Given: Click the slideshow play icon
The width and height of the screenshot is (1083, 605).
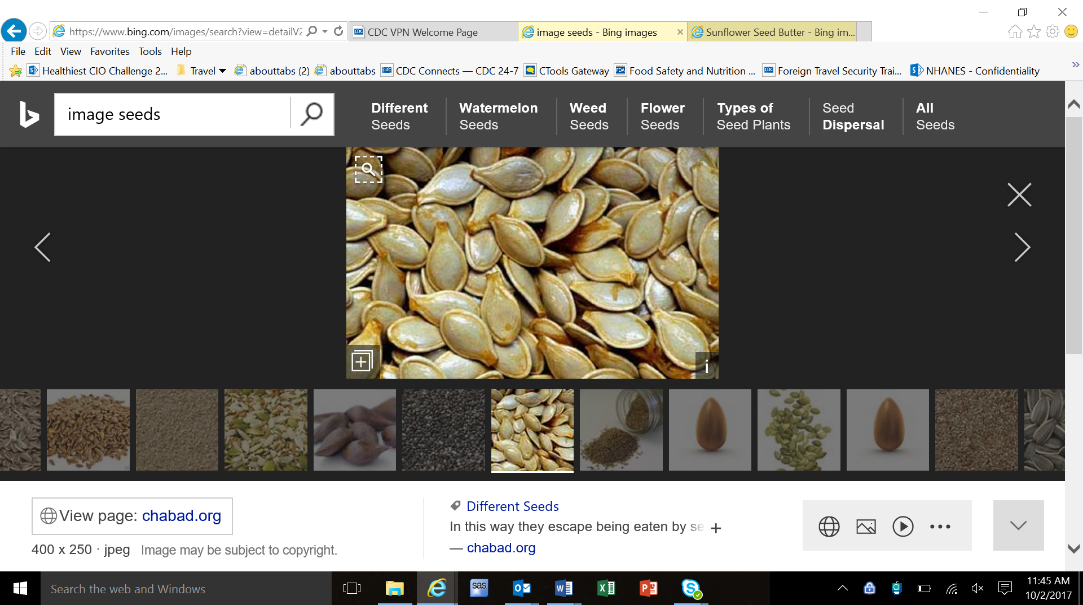Looking at the screenshot, I should pyautogui.click(x=903, y=526).
